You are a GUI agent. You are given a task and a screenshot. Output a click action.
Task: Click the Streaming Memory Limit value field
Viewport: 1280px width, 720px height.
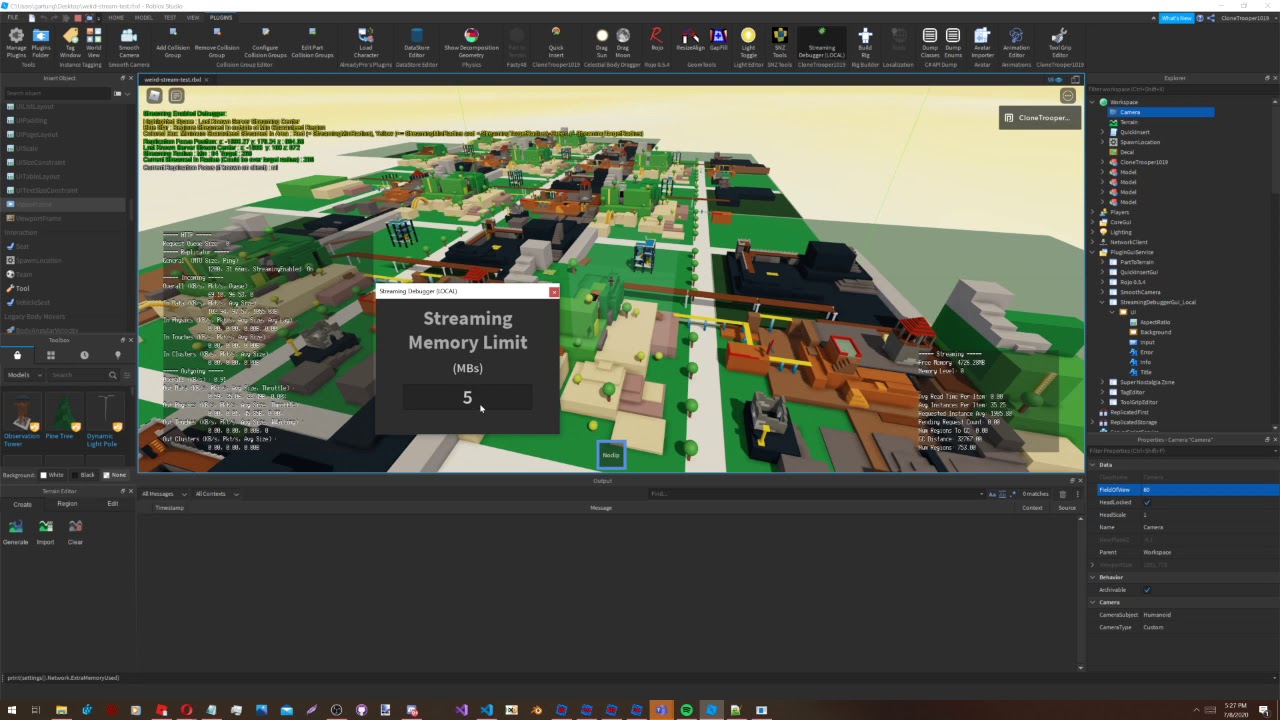467,398
